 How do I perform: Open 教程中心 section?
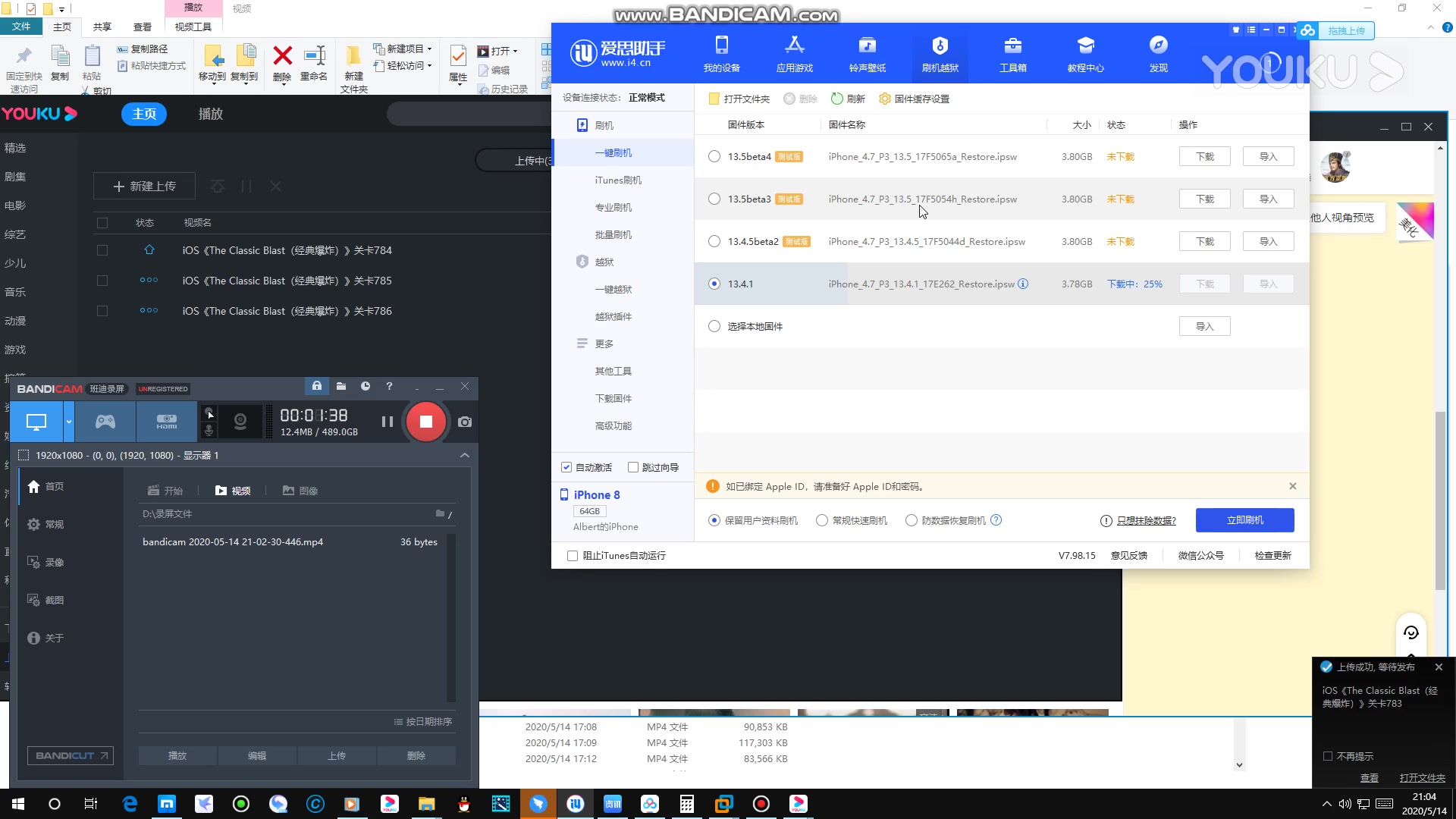[1085, 54]
